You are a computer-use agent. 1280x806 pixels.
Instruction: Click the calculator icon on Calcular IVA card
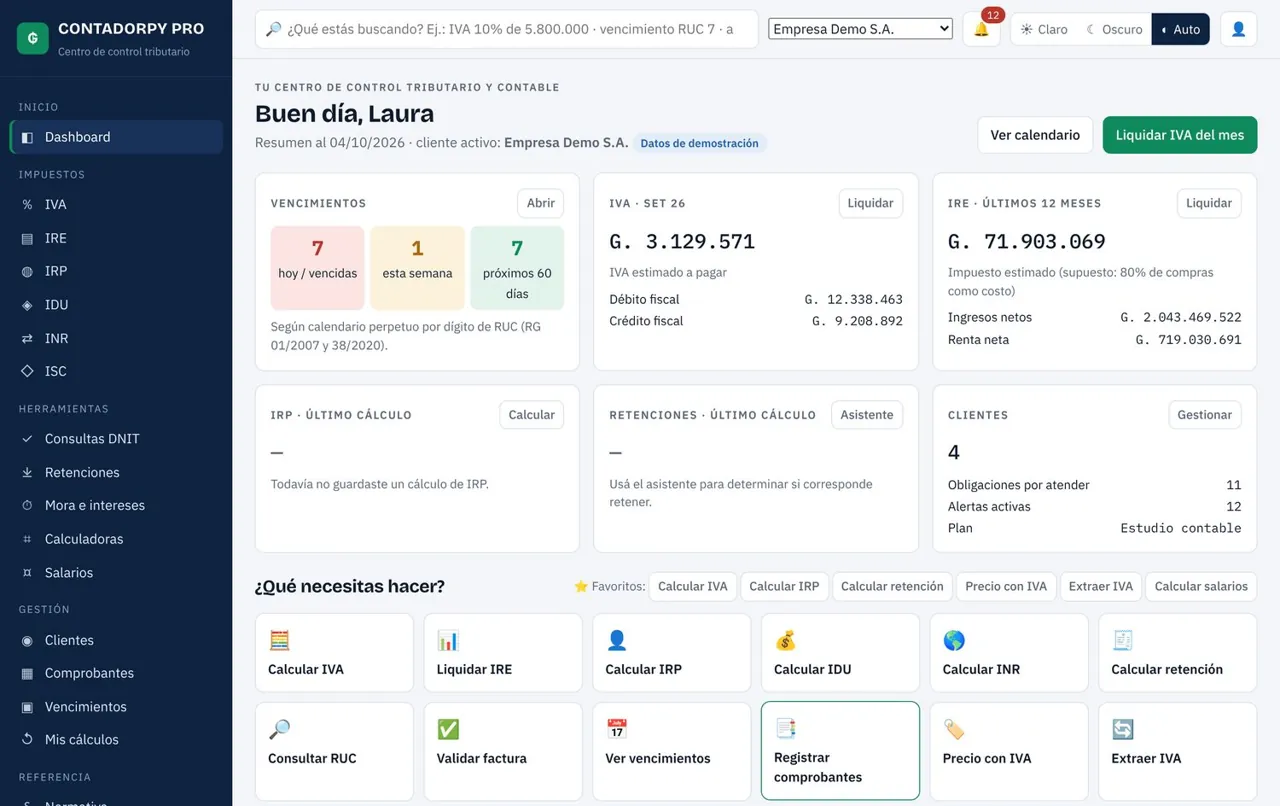[279, 640]
